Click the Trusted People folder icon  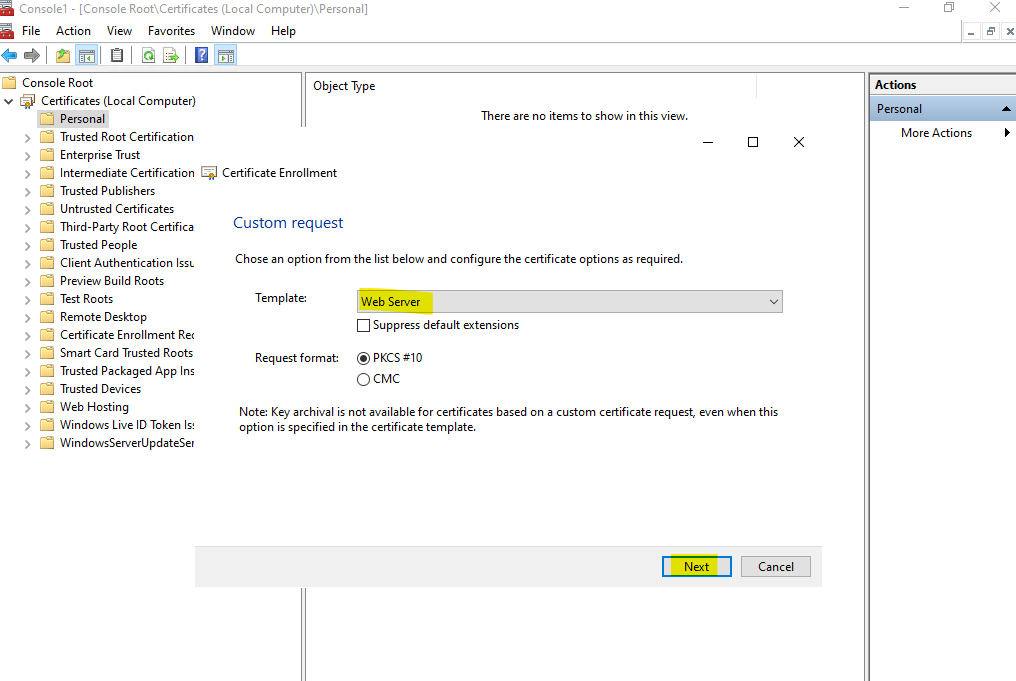point(47,245)
